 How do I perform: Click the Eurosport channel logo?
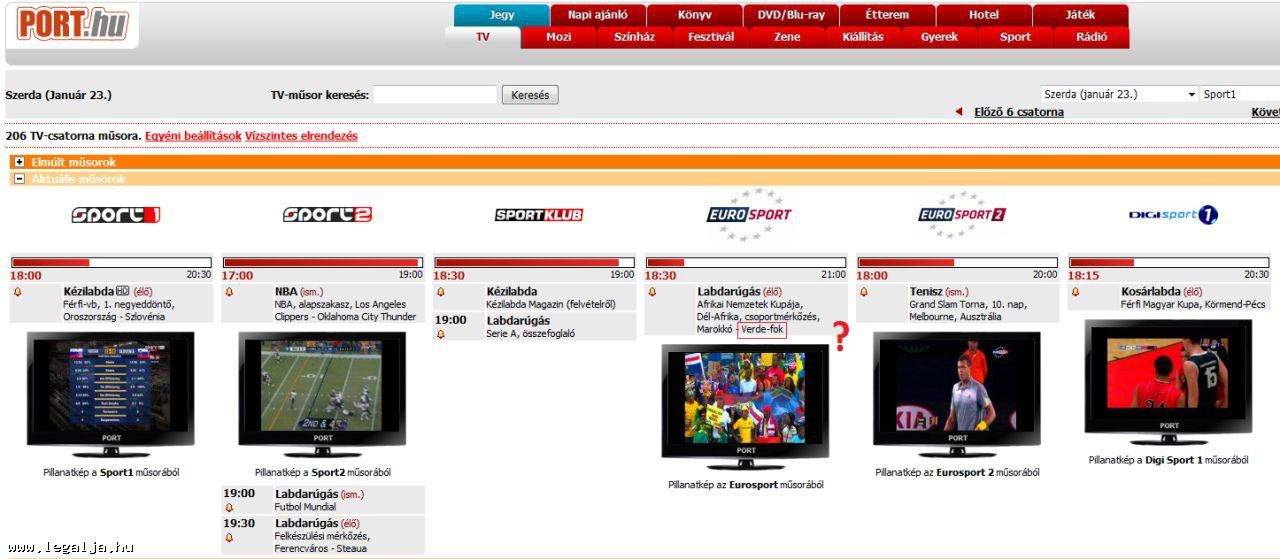pyautogui.click(x=748, y=214)
